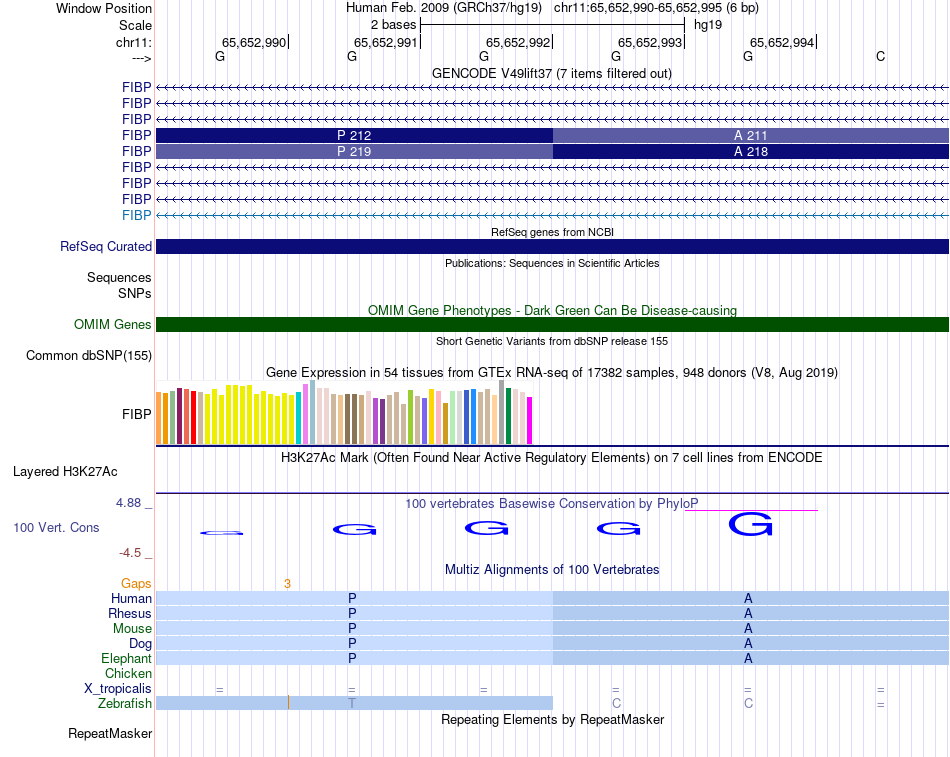Click the OMIM Genes label
Image resolution: width=950 pixels, height=757 pixels.
point(112,324)
